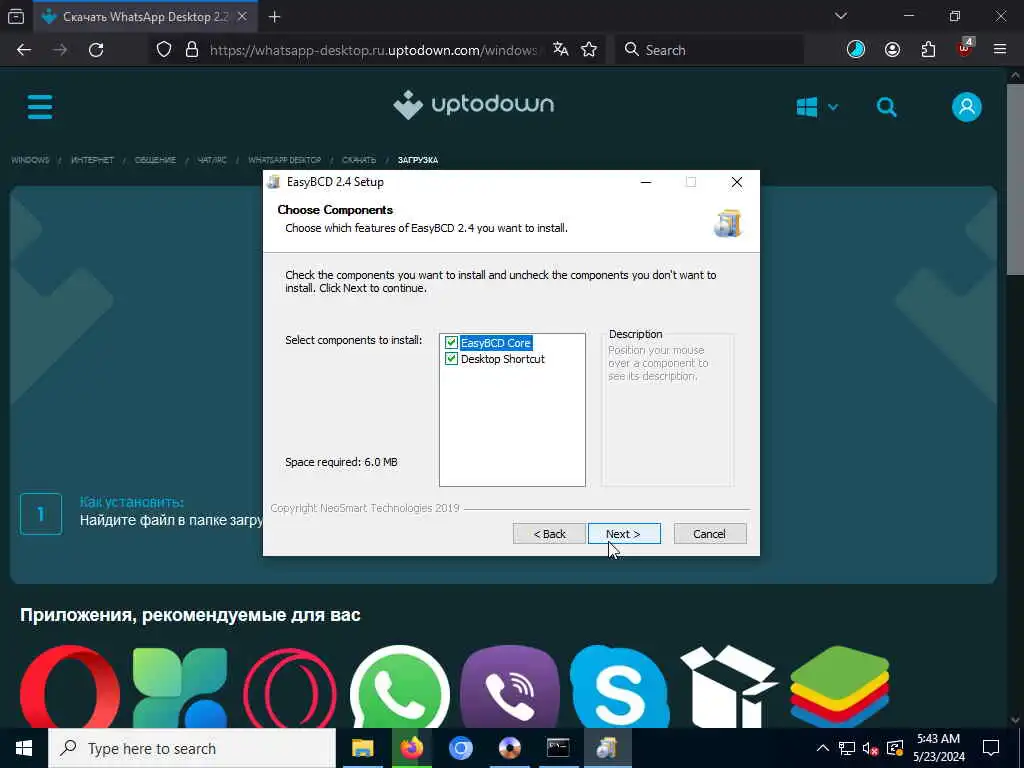Viewport: 1024px width, 768px height.
Task: Open the WhatsApp recommended app icon
Action: click(400, 687)
